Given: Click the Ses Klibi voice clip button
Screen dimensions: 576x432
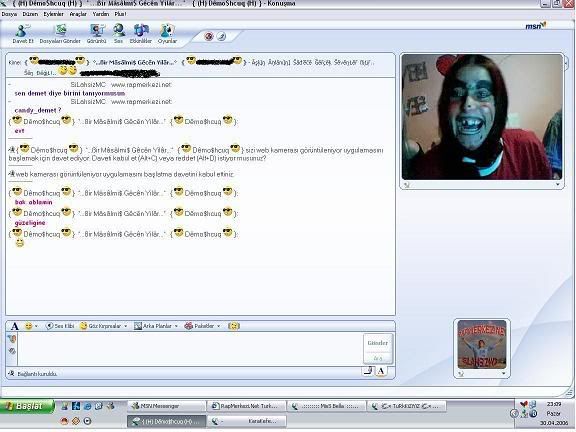Looking at the screenshot, I should (60, 326).
